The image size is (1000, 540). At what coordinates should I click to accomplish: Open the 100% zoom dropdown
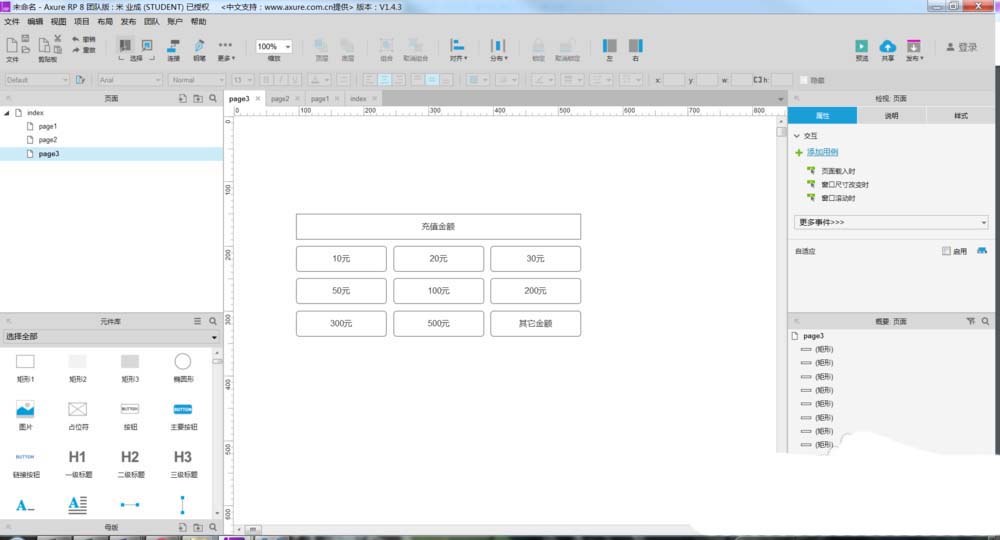coord(274,47)
